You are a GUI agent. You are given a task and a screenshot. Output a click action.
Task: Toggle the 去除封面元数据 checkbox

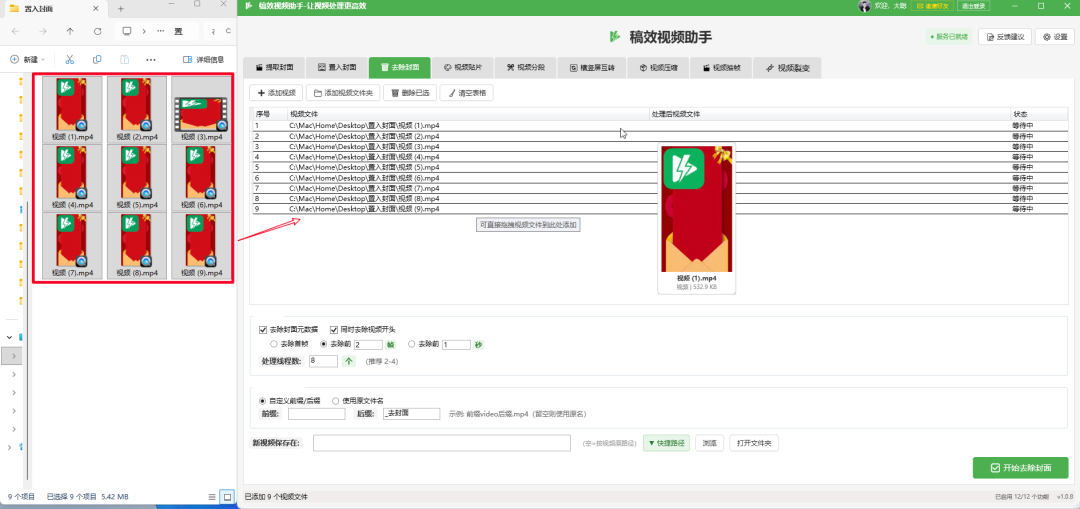(263, 329)
